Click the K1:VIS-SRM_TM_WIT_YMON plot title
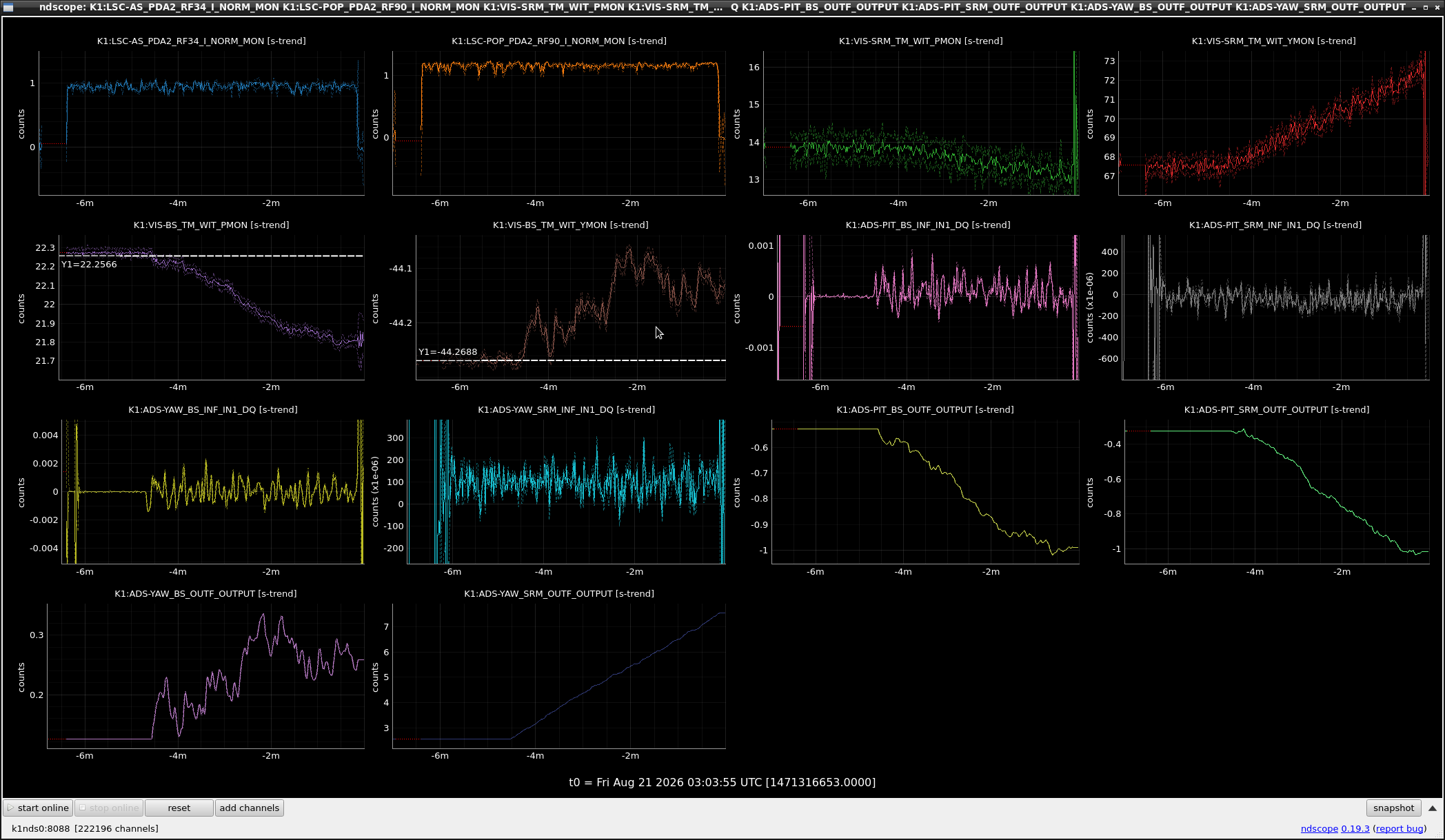 [1273, 41]
